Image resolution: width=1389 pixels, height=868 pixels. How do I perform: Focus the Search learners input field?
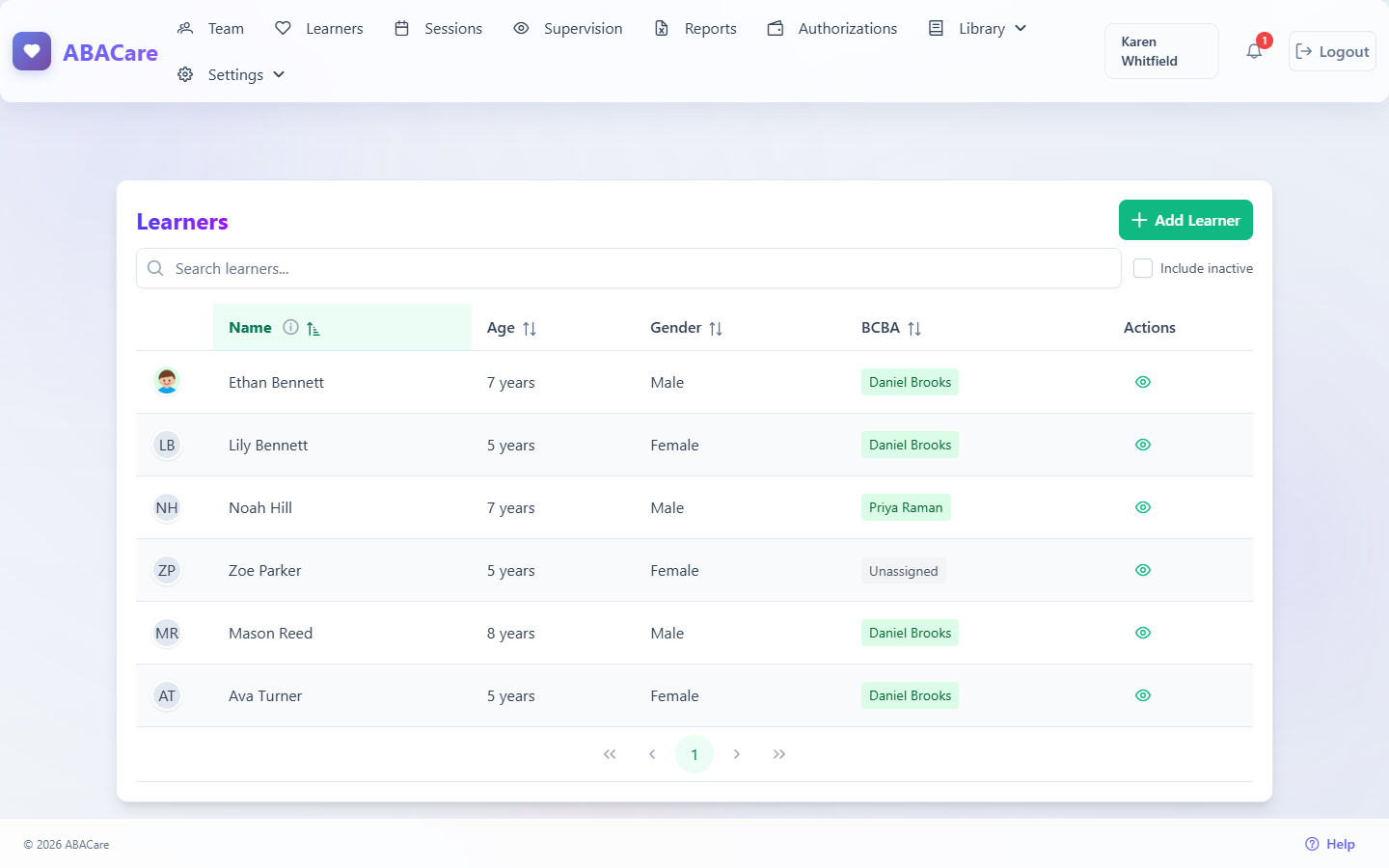pos(629,268)
